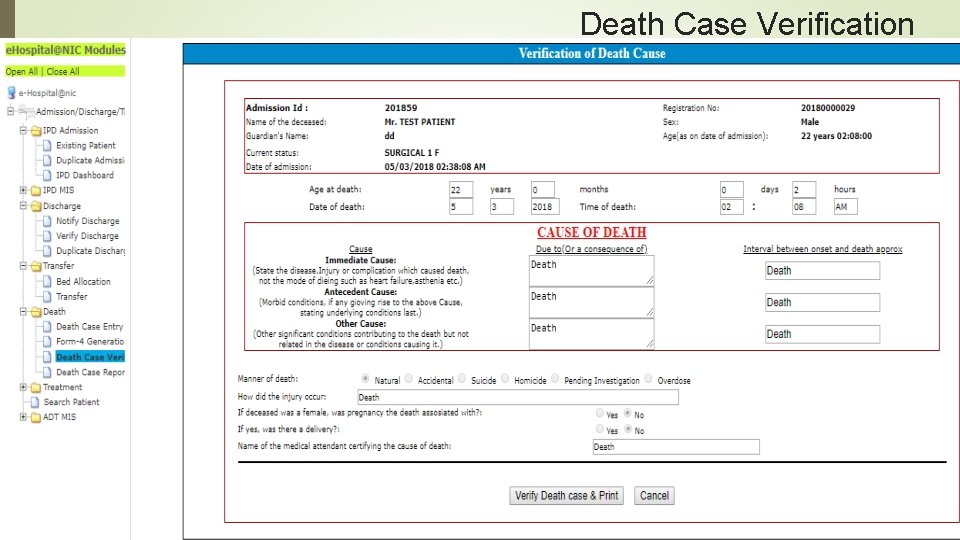The height and width of the screenshot is (540, 960).
Task: Open Existing Patient menu item
Action: pyautogui.click(x=86, y=145)
